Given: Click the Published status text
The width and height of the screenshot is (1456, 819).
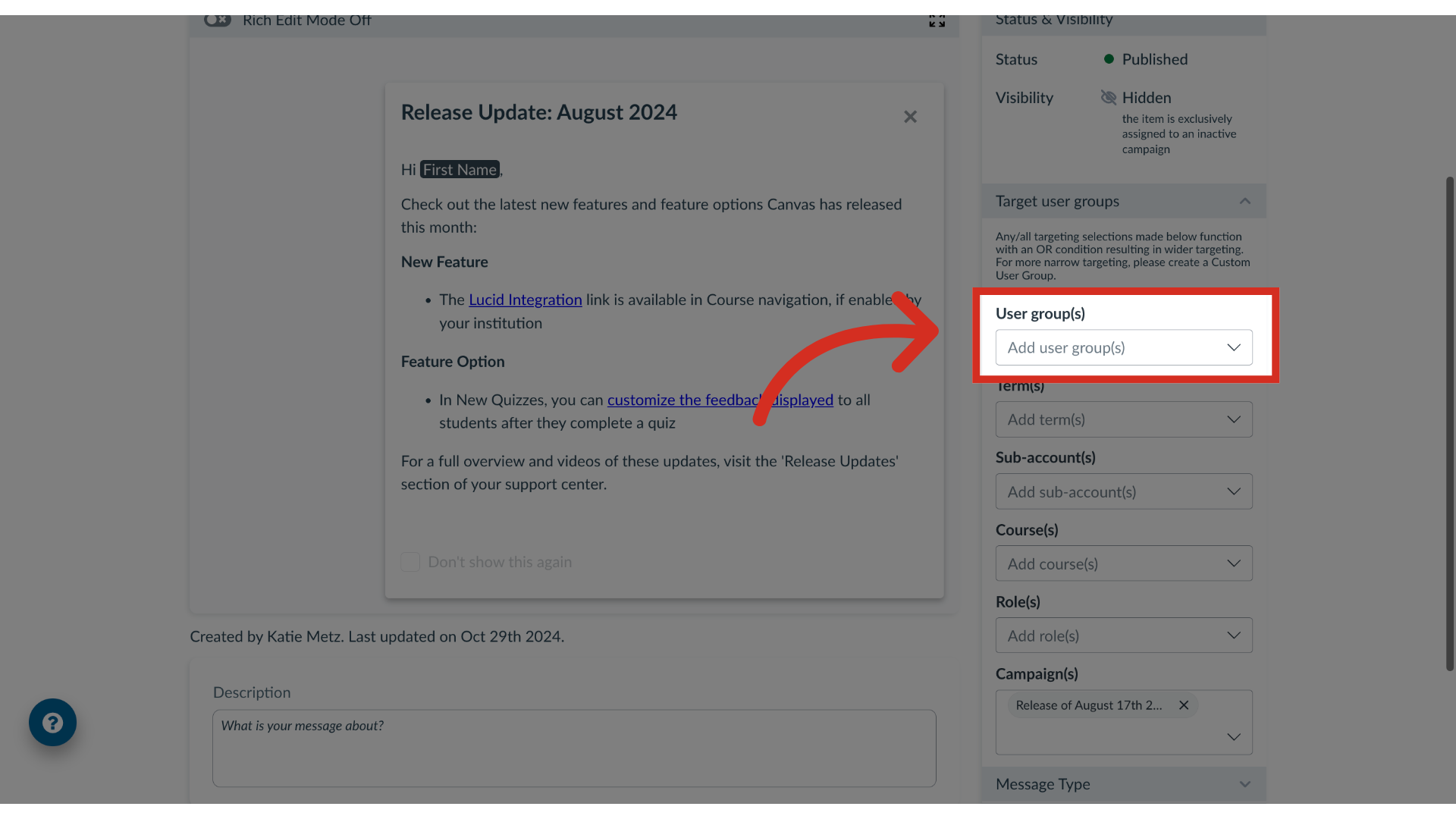Looking at the screenshot, I should 1155,59.
